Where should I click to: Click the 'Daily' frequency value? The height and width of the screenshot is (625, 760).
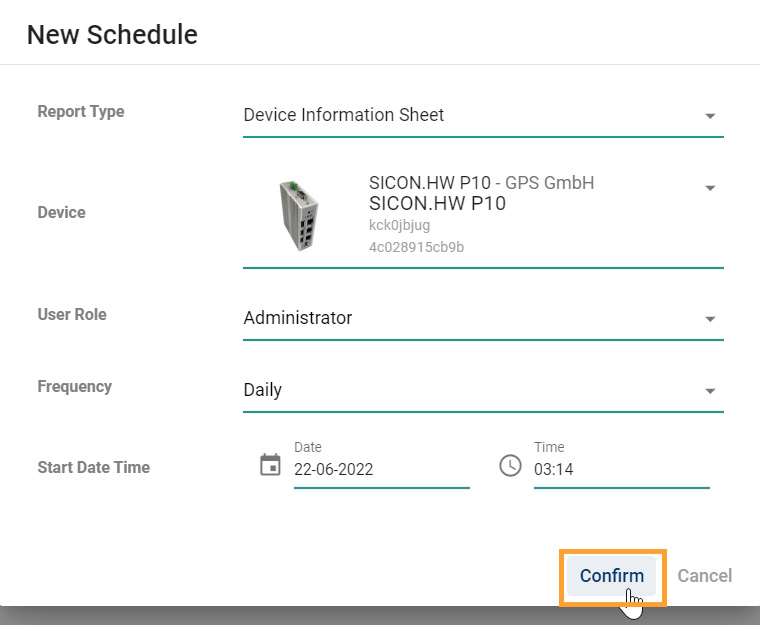[x=263, y=390]
